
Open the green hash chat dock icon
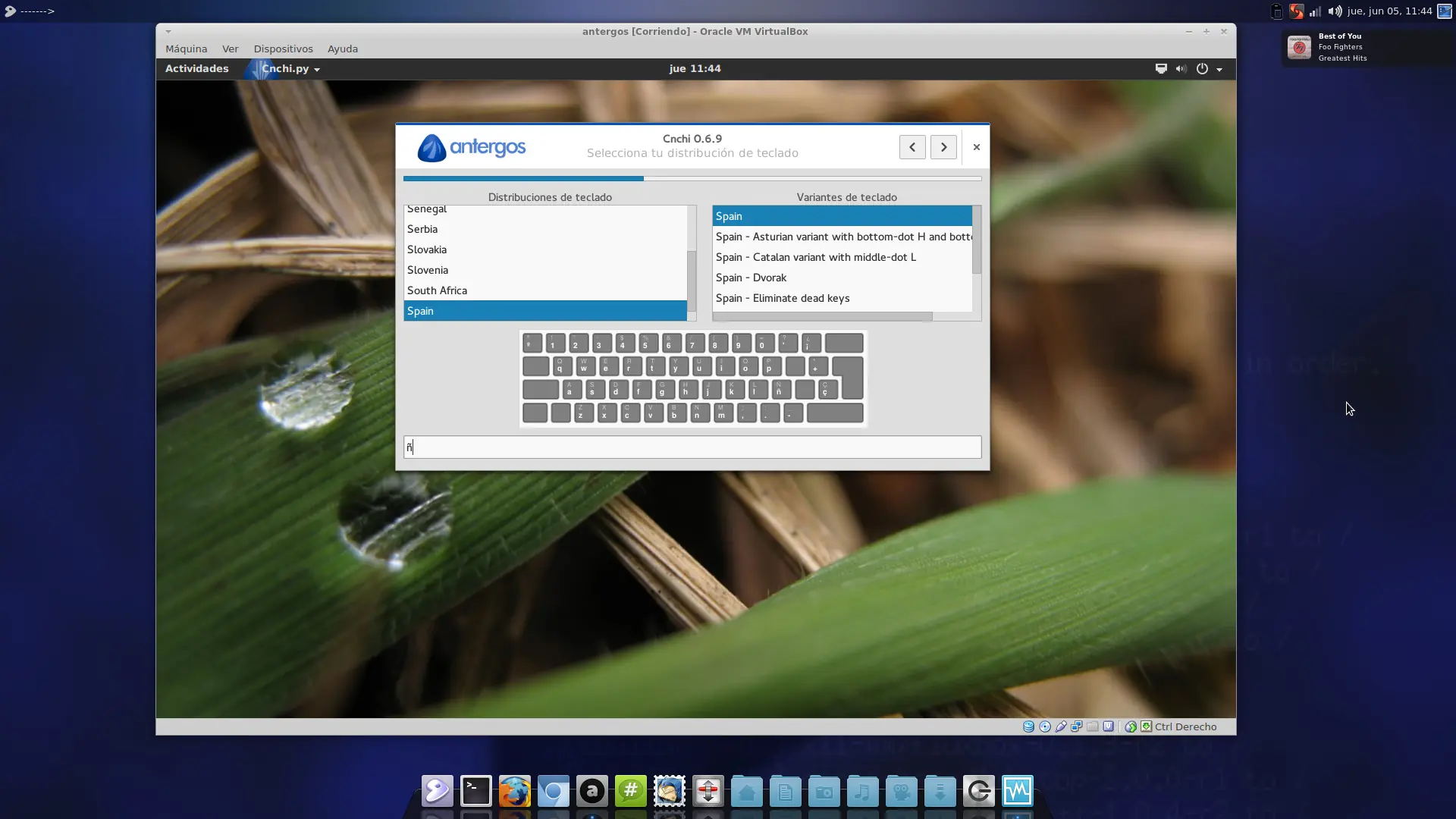pyautogui.click(x=631, y=791)
